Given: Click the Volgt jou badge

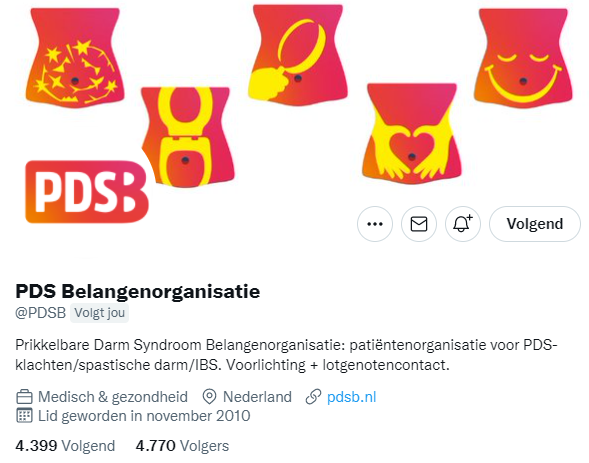Looking at the screenshot, I should [99, 313].
